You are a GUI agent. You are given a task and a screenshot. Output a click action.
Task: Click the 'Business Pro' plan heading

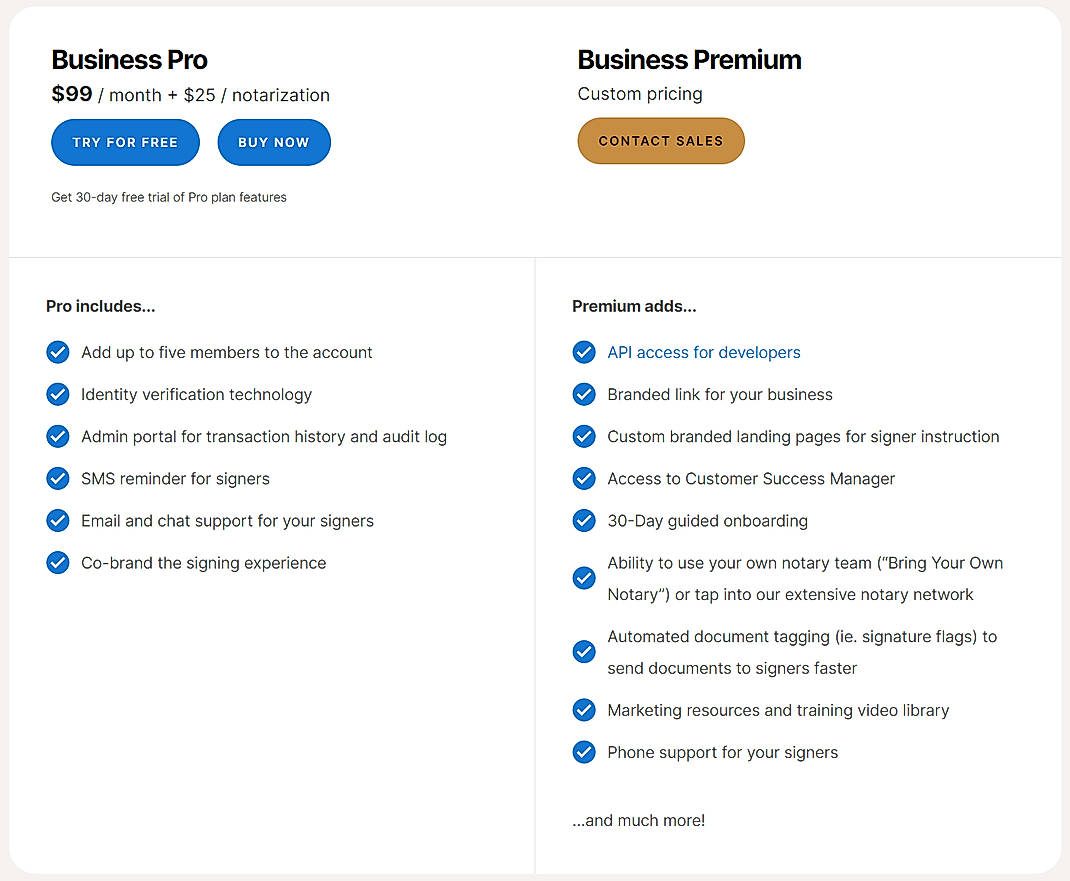[129, 60]
